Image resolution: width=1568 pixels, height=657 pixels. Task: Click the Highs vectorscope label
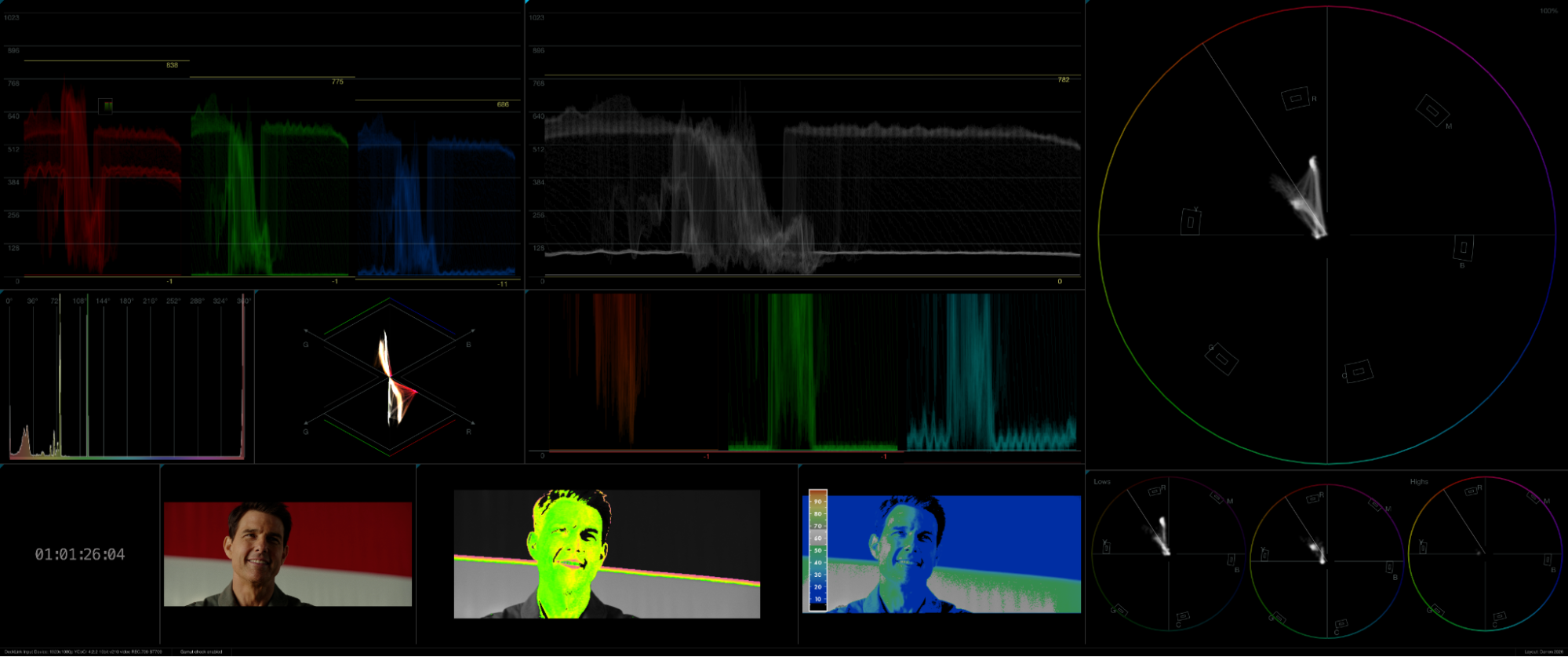point(1419,482)
